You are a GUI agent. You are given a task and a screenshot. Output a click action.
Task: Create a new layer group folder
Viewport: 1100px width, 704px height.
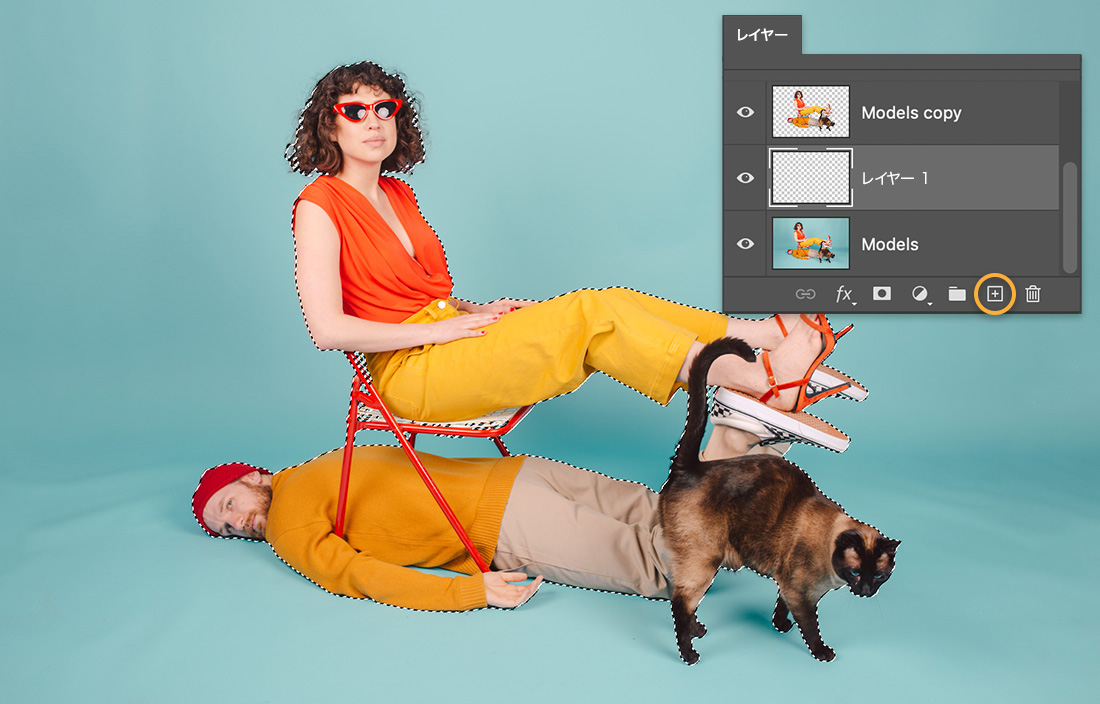coord(957,294)
